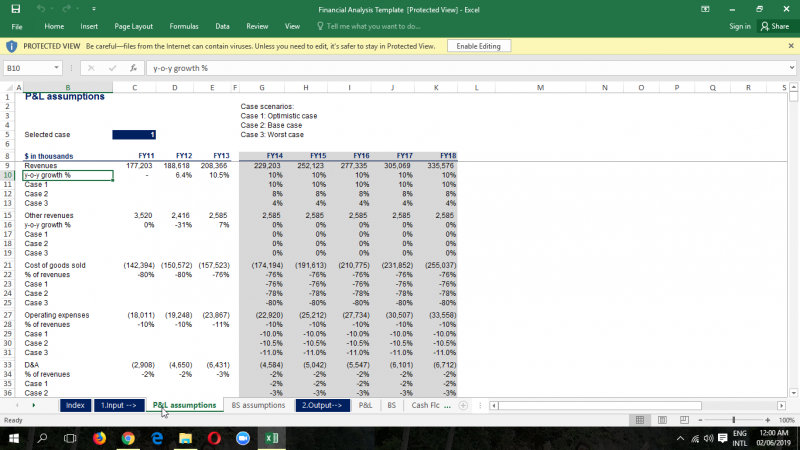
Task: Open Zoom app from taskbar
Action: pyautogui.click(x=242, y=438)
